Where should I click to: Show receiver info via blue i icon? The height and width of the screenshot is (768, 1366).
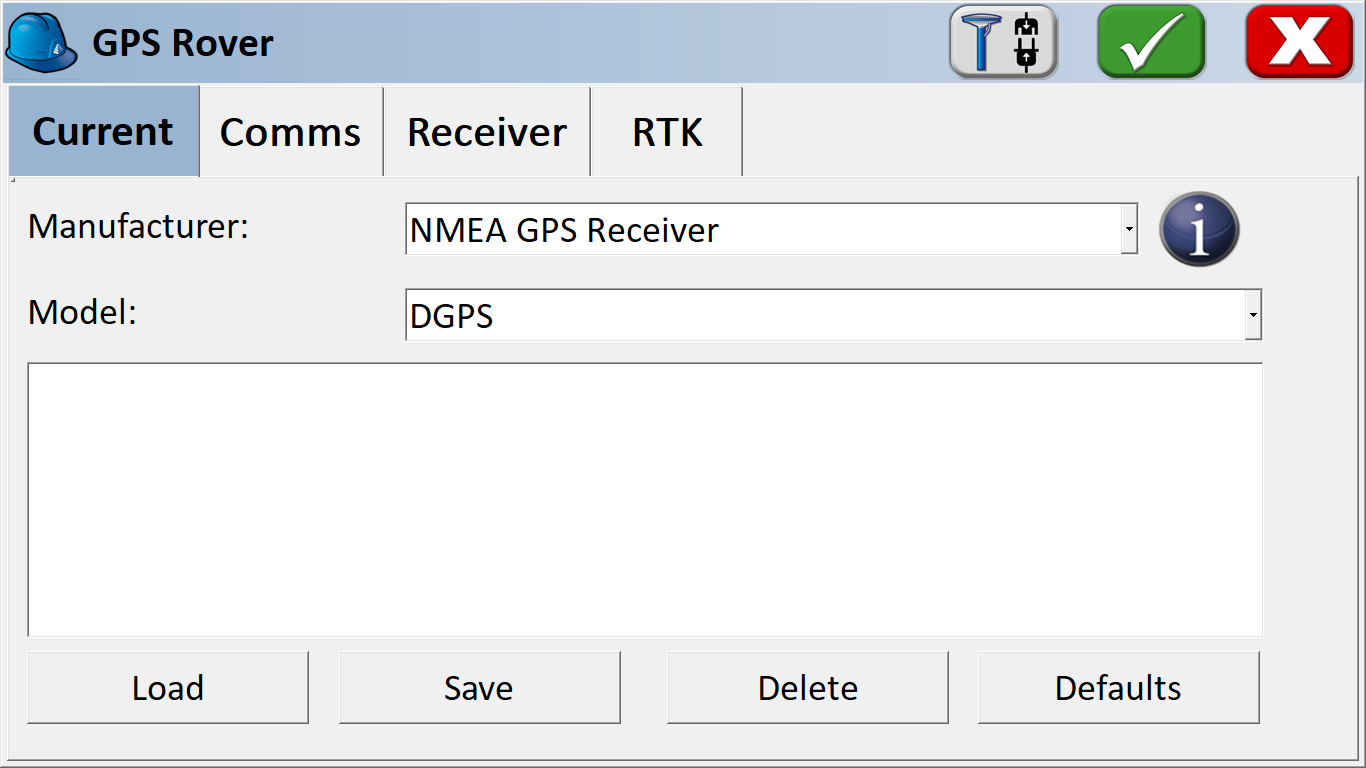(1199, 229)
